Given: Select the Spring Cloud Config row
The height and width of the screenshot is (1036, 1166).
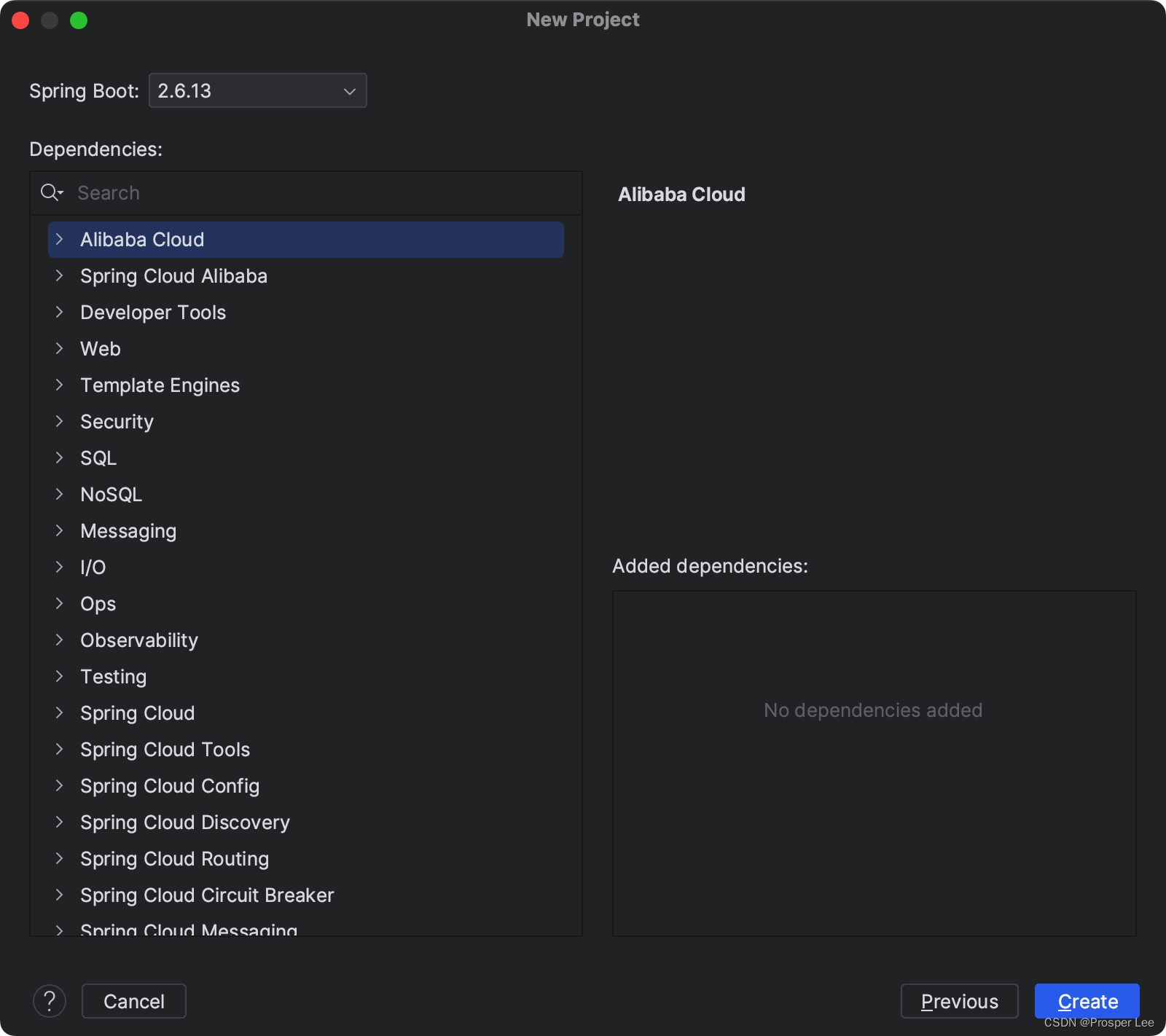Looking at the screenshot, I should coord(306,786).
